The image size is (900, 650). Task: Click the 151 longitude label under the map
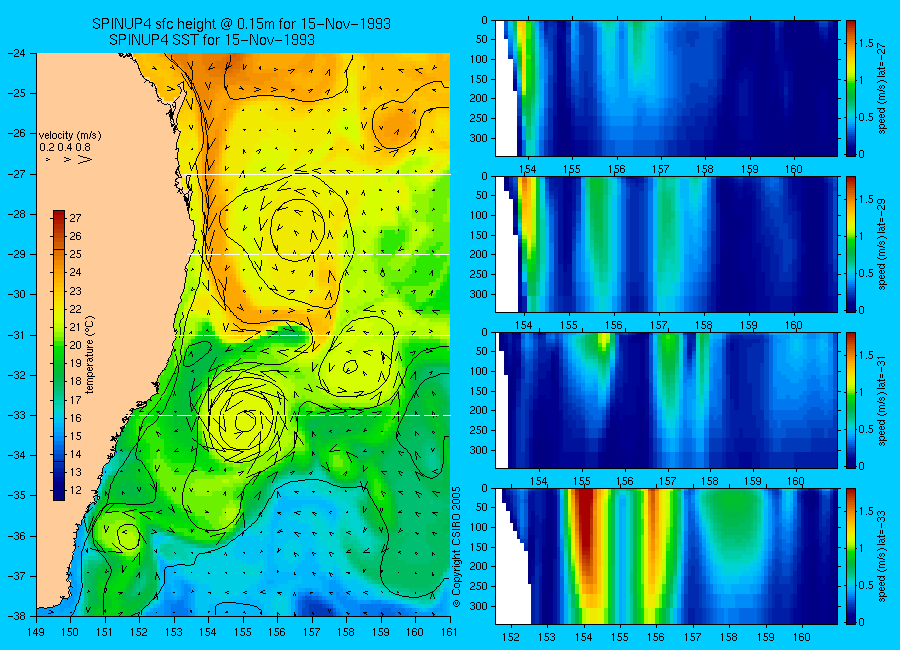(105, 632)
